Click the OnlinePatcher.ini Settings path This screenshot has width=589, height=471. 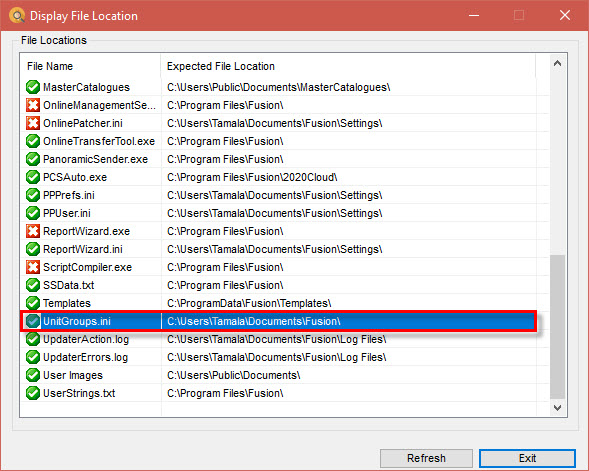pos(275,123)
